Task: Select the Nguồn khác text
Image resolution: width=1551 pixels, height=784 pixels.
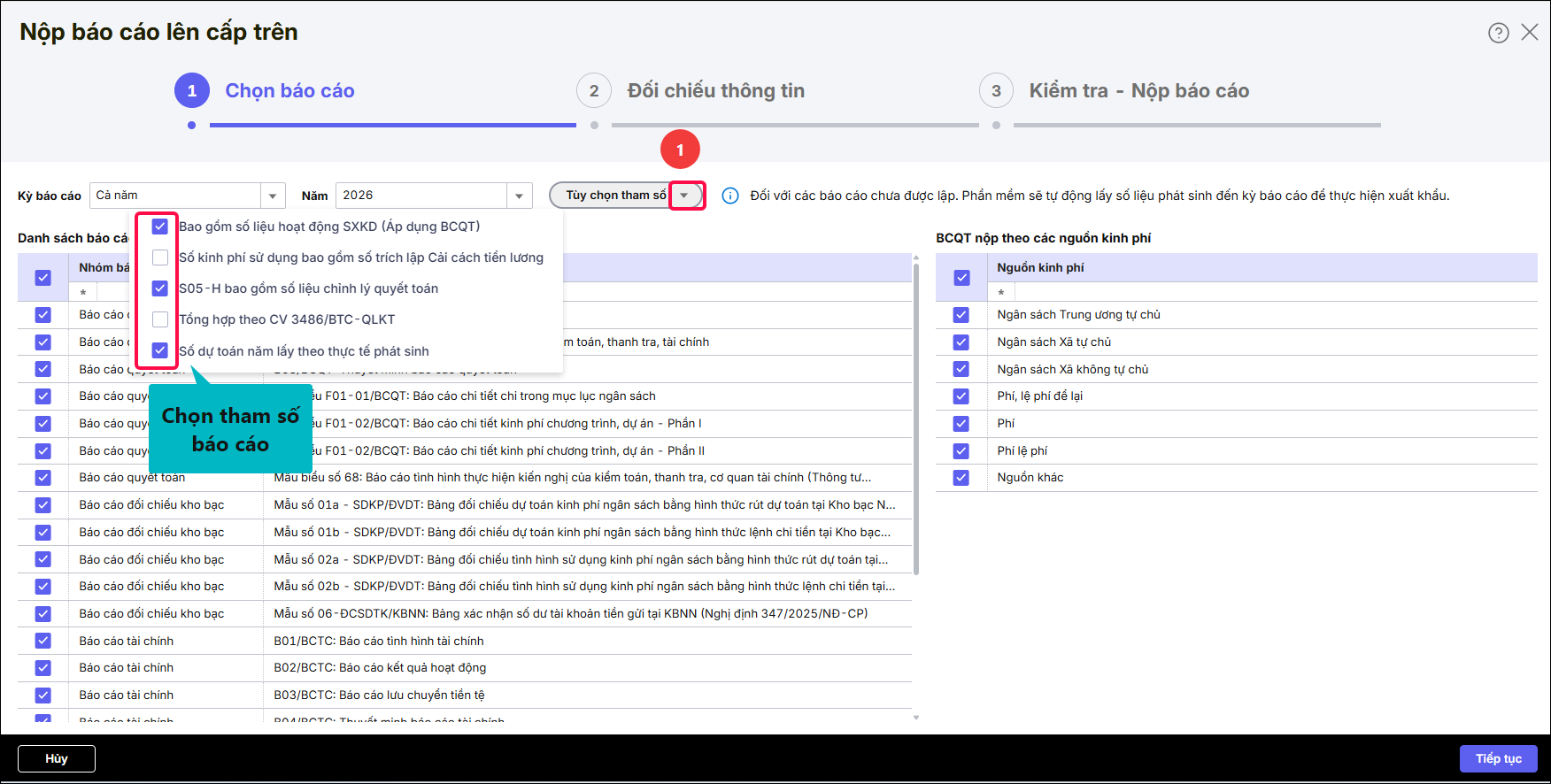Action: point(1030,478)
